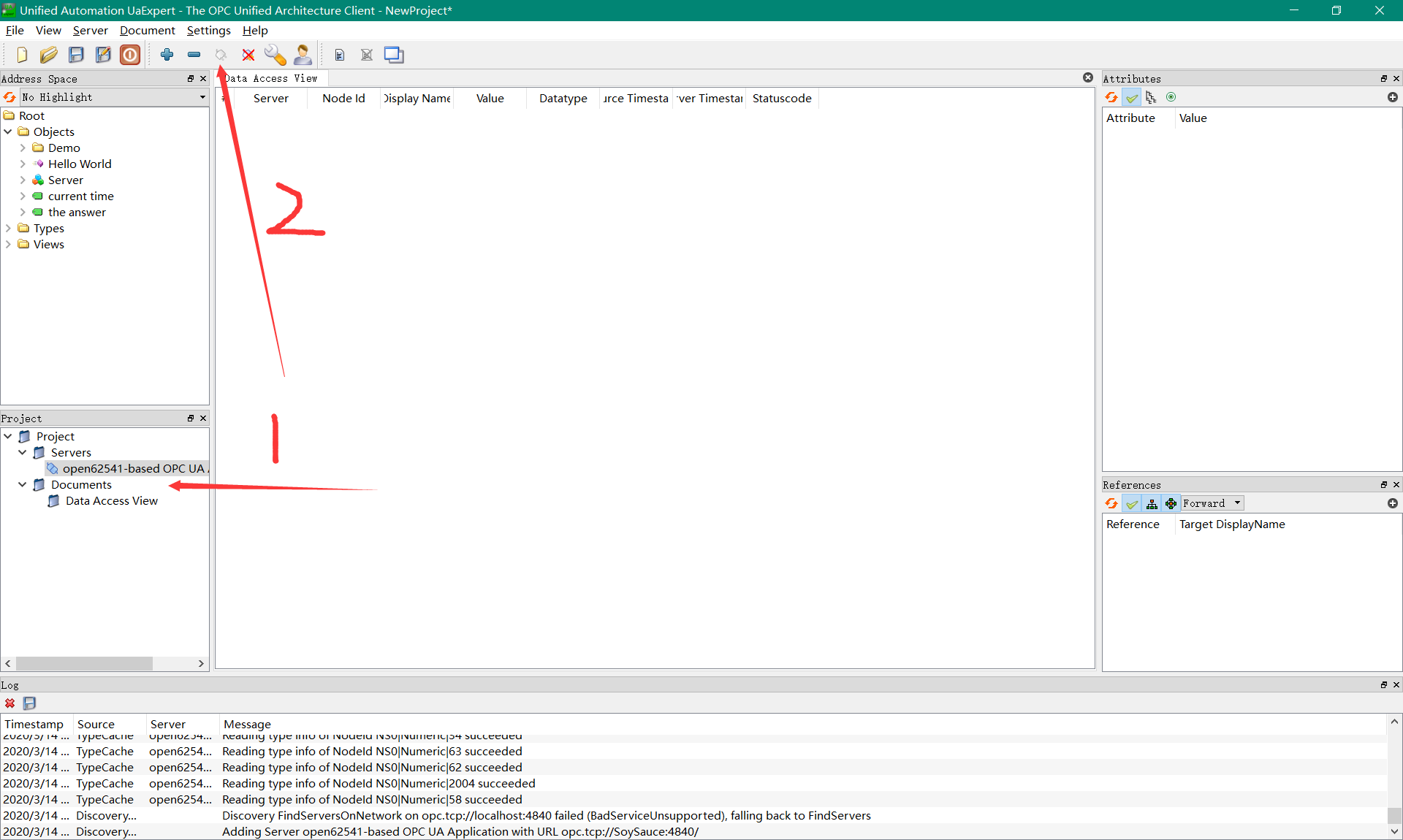Open the No Highlight dropdown
Viewport: 1403px width, 840px height.
pos(114,97)
